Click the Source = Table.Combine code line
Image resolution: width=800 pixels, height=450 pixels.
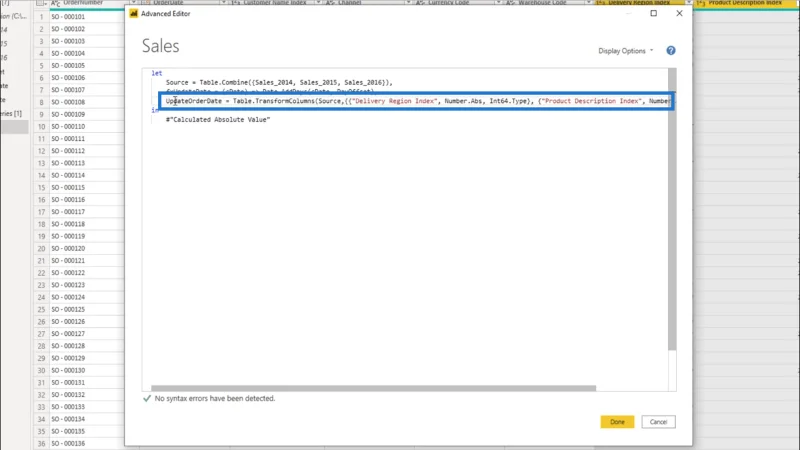pos(279,82)
